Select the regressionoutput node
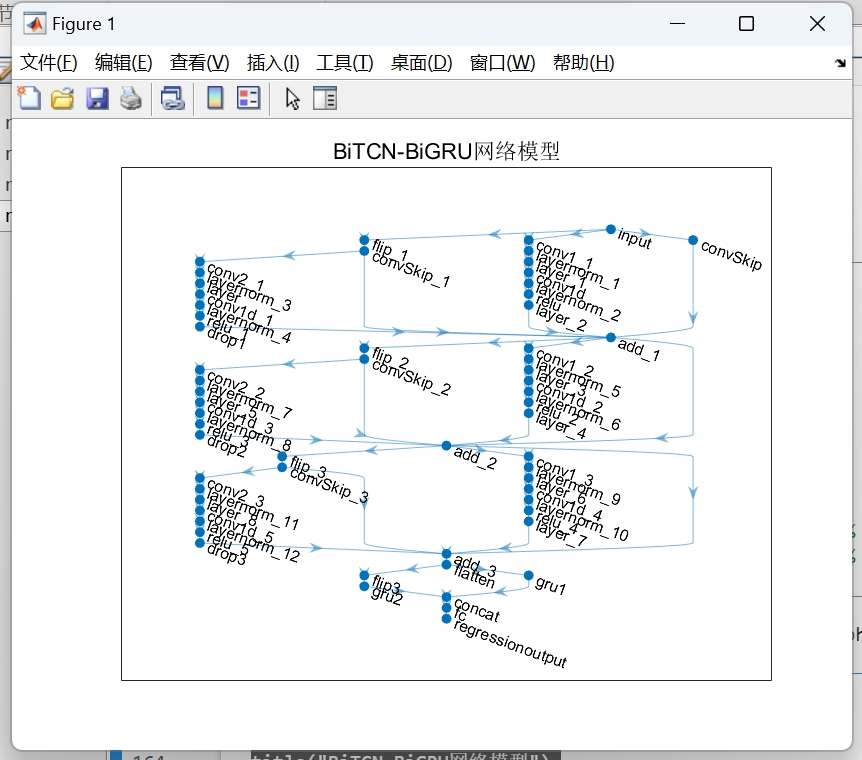The width and height of the screenshot is (862, 760). (x=444, y=618)
